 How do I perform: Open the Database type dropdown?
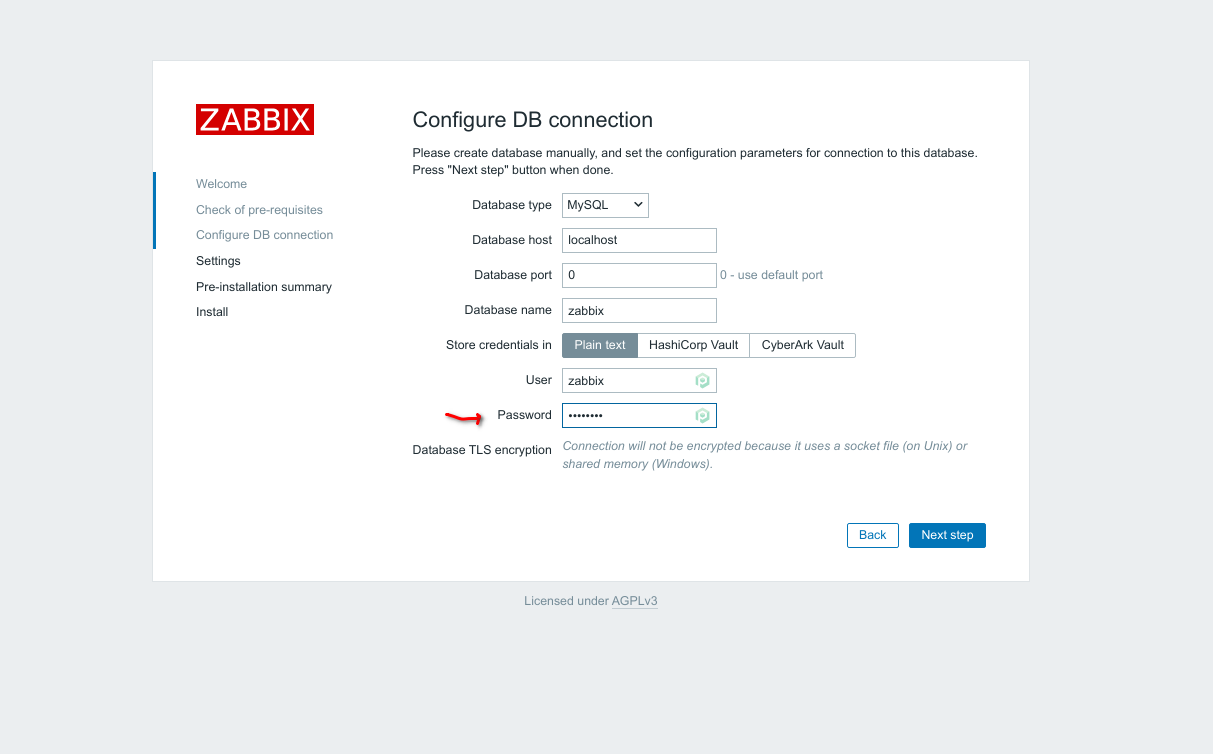coord(605,205)
